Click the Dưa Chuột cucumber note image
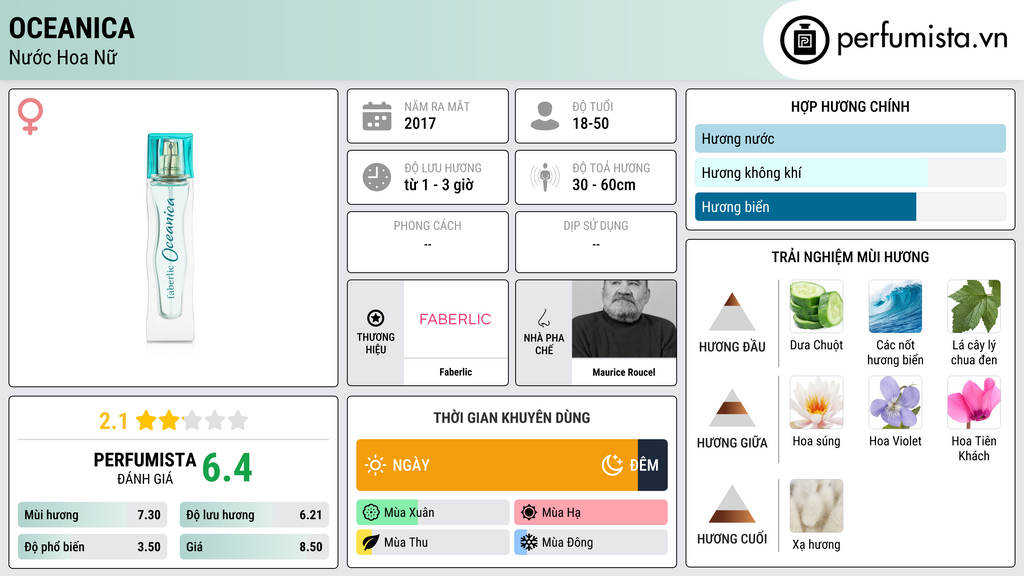 coord(816,306)
